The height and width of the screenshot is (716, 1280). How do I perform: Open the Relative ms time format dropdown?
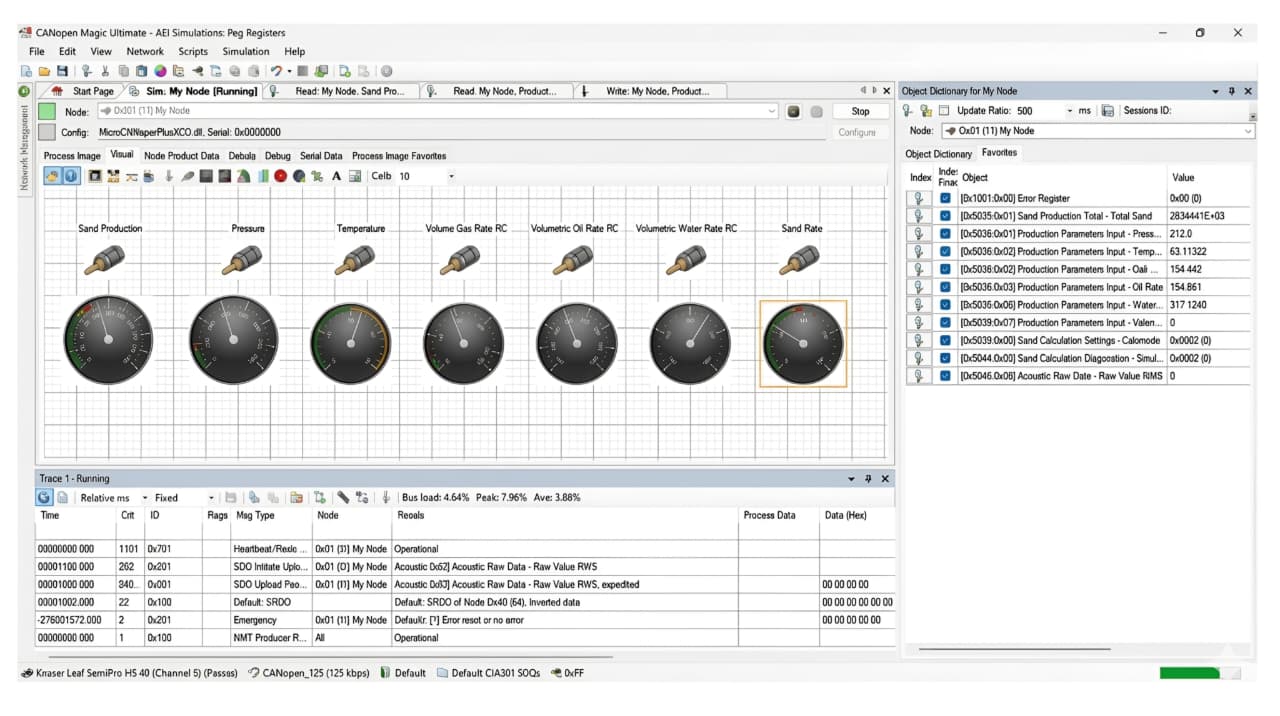tap(145, 497)
